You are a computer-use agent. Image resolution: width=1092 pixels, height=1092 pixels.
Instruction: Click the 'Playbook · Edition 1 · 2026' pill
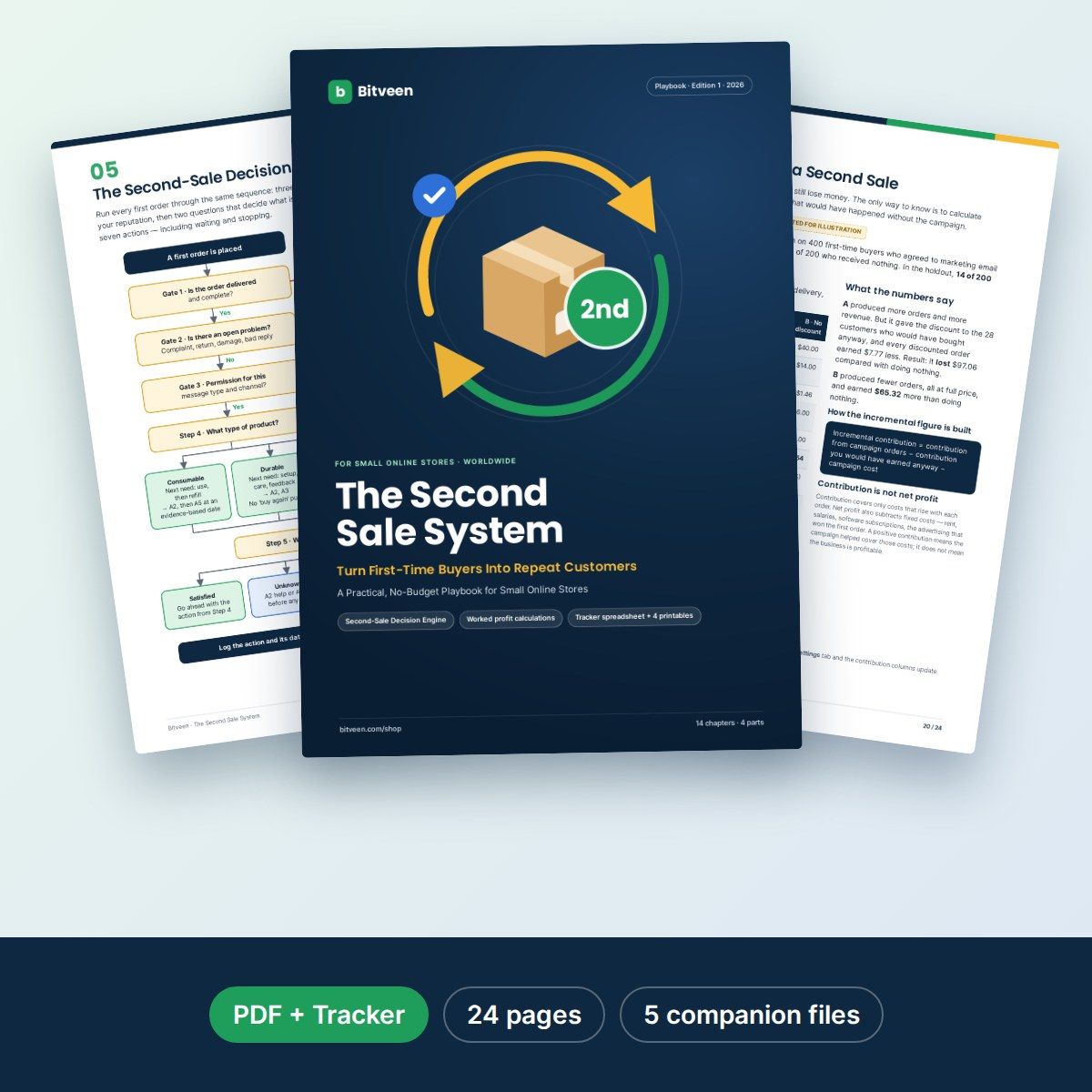point(699,86)
